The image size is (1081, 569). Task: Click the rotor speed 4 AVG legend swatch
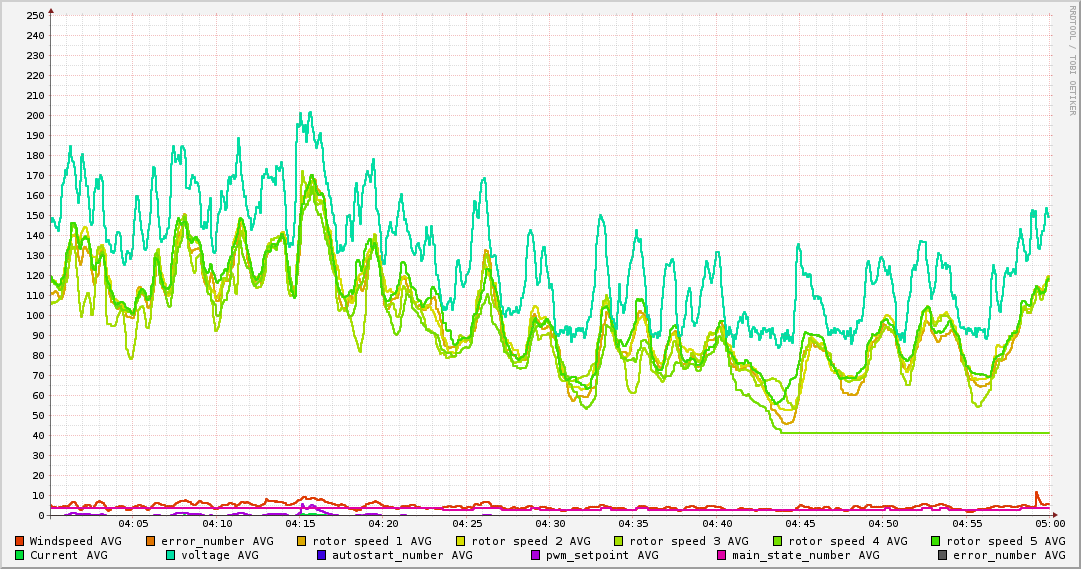pos(777,541)
